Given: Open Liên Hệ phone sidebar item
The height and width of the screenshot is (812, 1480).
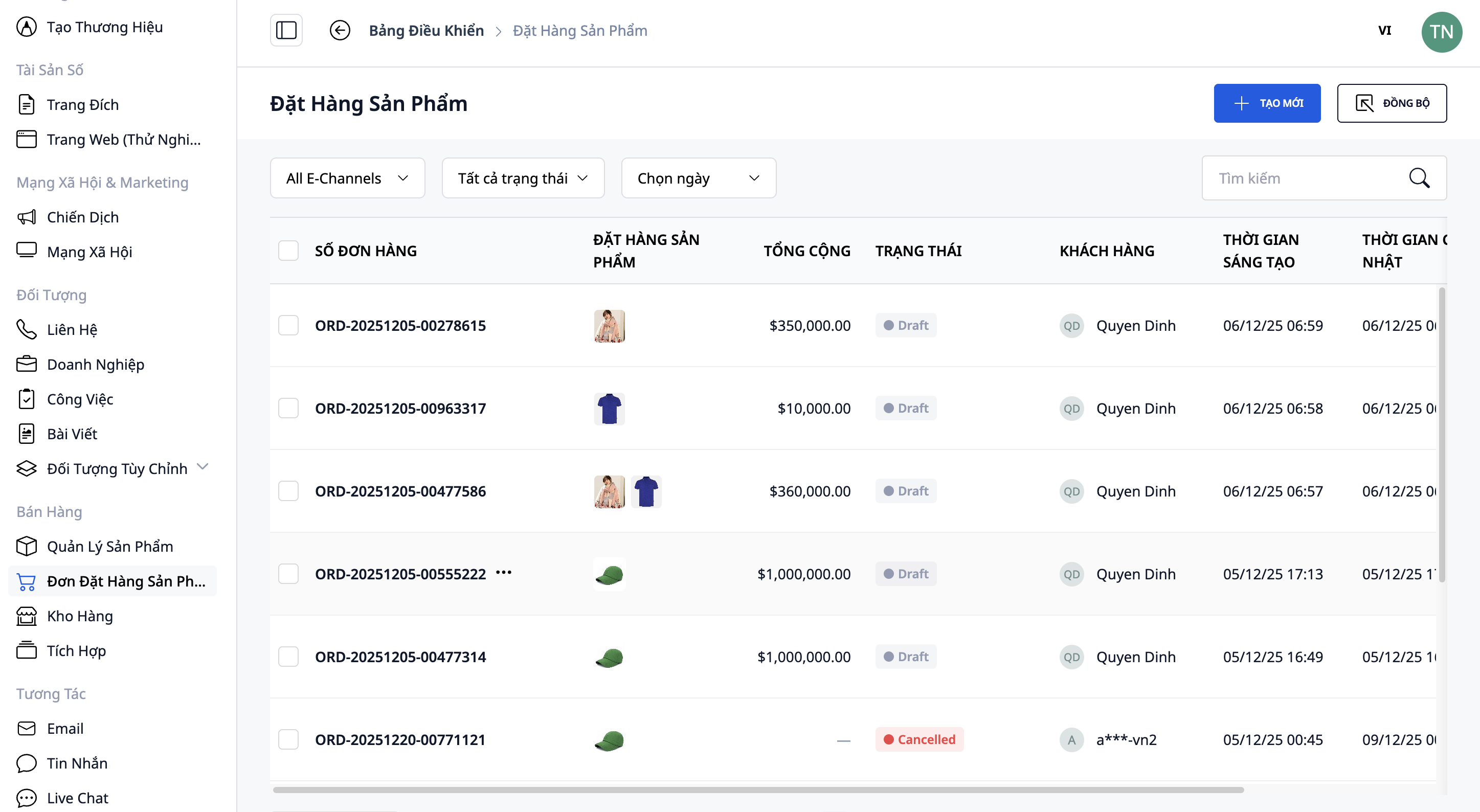Looking at the screenshot, I should pos(72,330).
